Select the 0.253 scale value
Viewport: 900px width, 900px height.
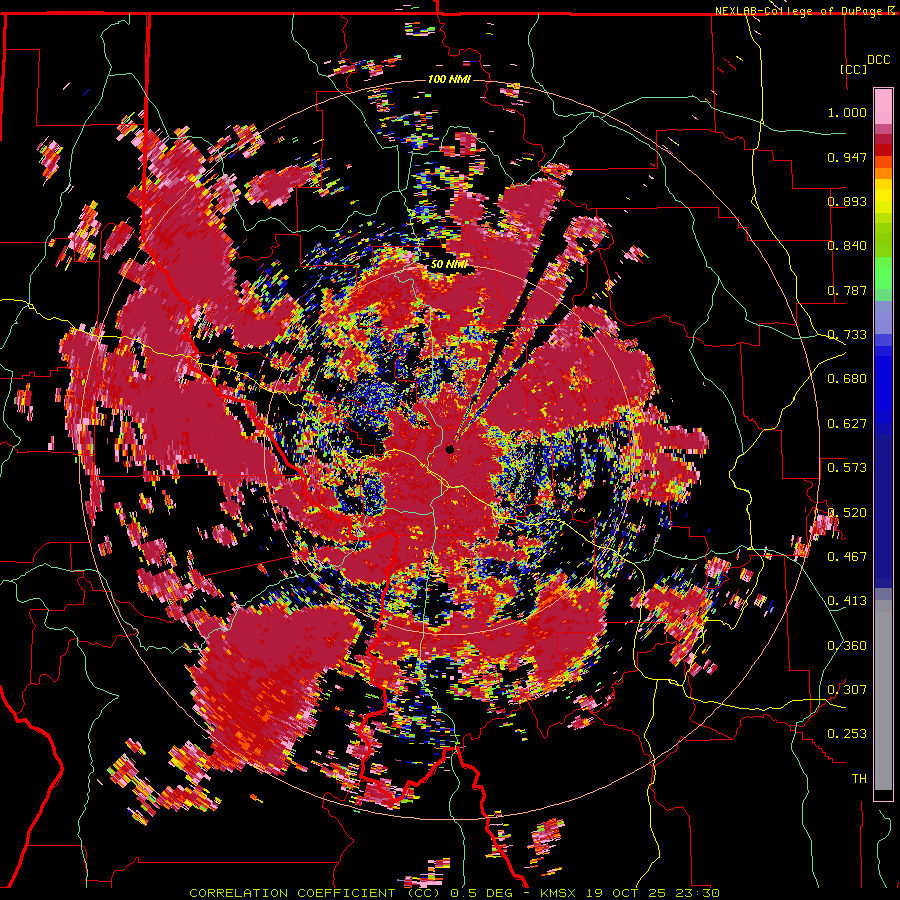847,734
